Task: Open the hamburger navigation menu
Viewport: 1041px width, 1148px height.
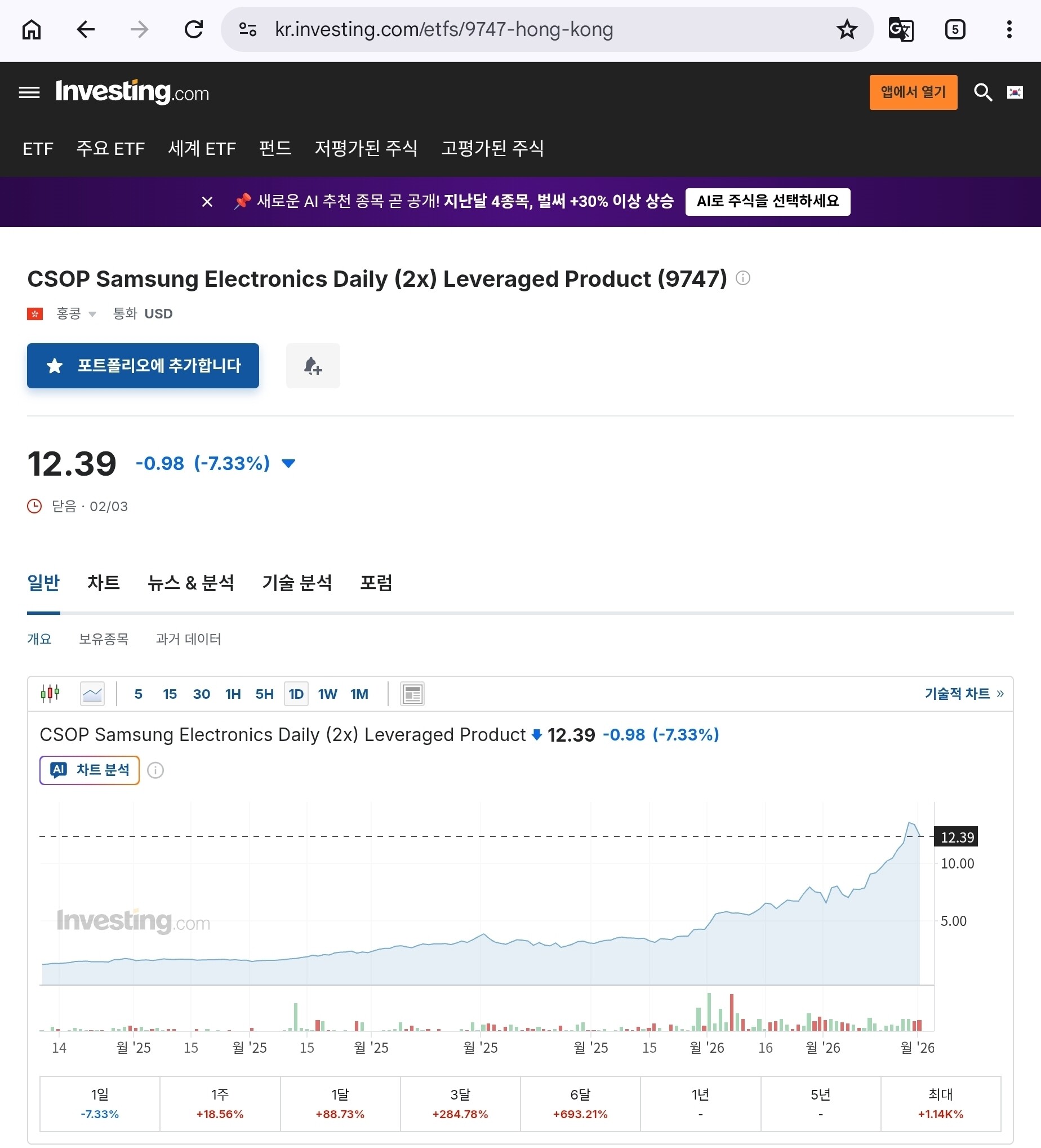Action: pyautogui.click(x=29, y=92)
